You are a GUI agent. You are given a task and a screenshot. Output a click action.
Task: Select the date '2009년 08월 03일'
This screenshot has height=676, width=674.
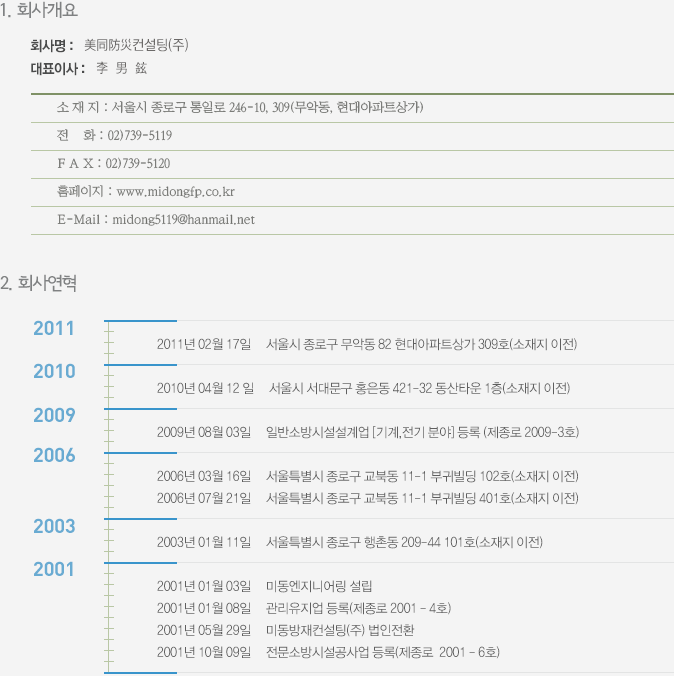204,432
